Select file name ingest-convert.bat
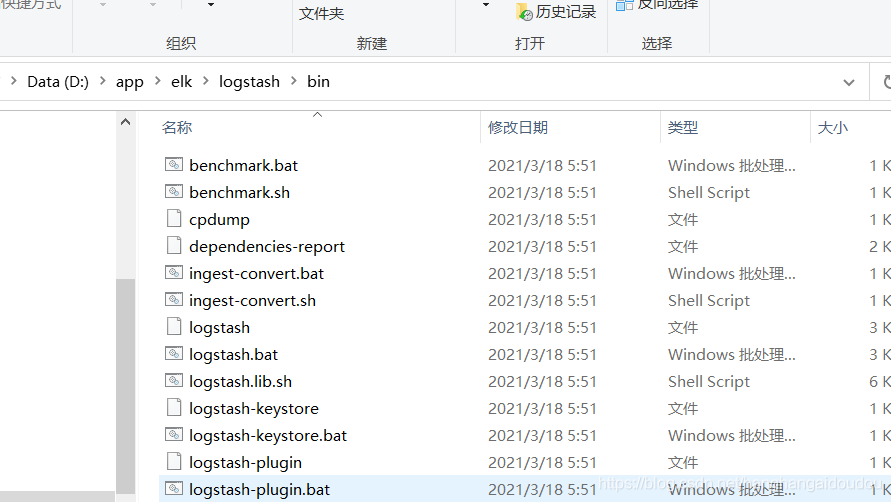This screenshot has height=502, width=891. [256, 273]
